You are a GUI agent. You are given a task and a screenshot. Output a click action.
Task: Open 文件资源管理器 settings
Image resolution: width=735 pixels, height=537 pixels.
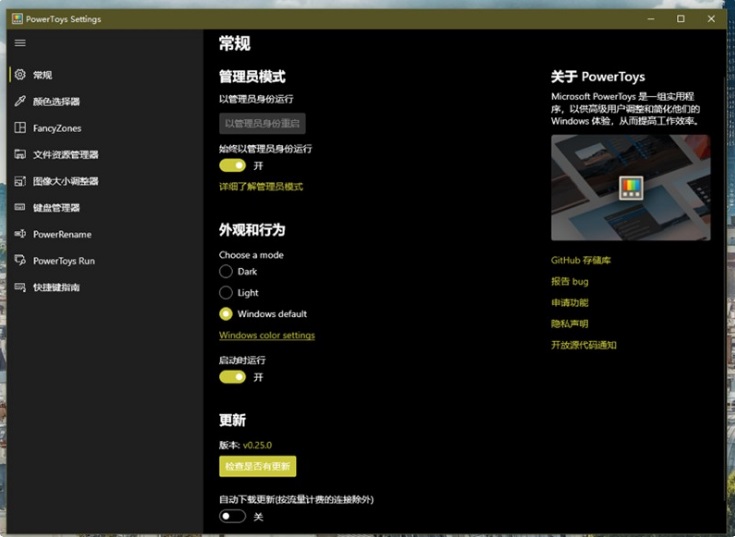(x=105, y=154)
